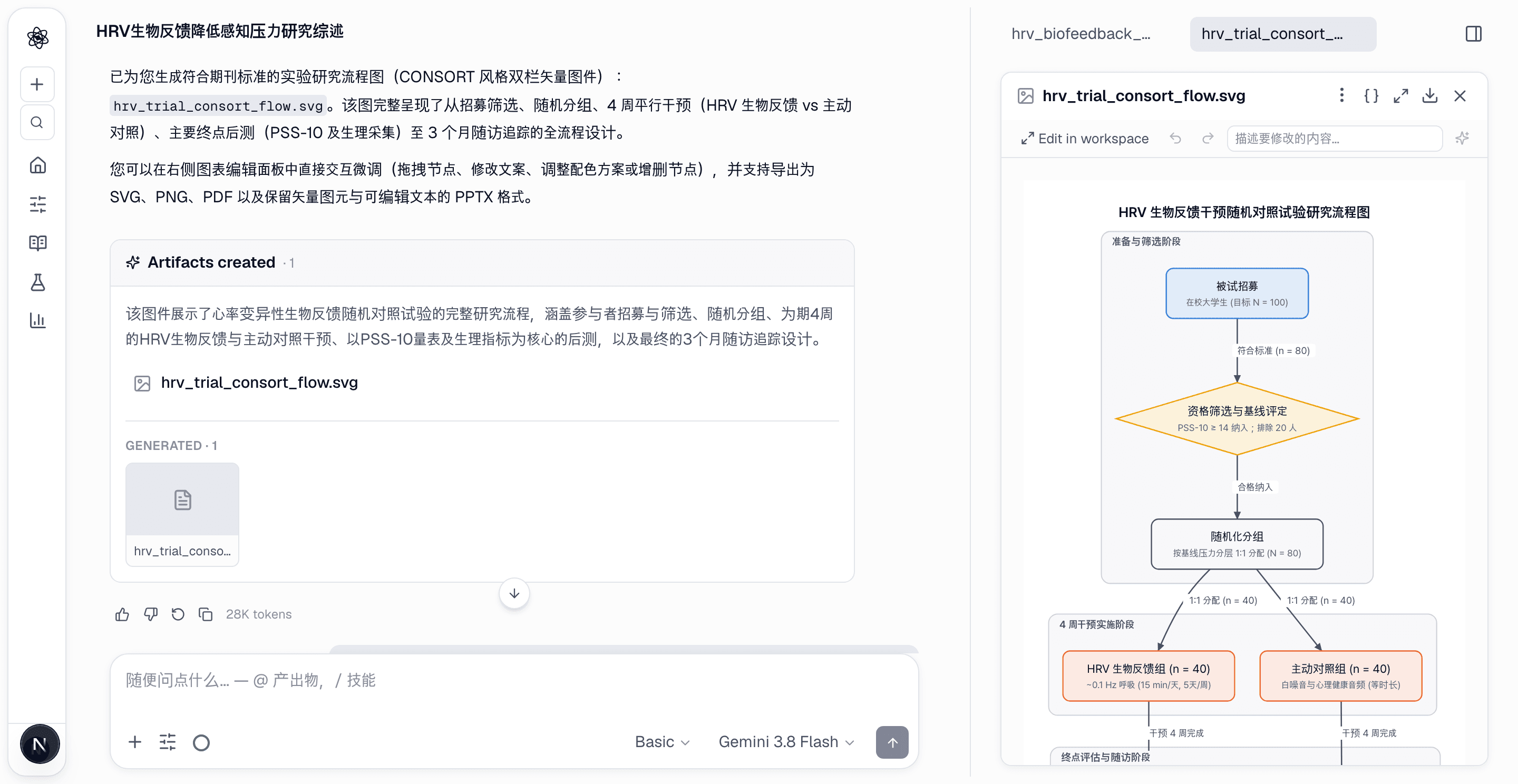Click the 准备与筛选阶段 group label
This screenshot has width=1518, height=784.
coord(1145,241)
